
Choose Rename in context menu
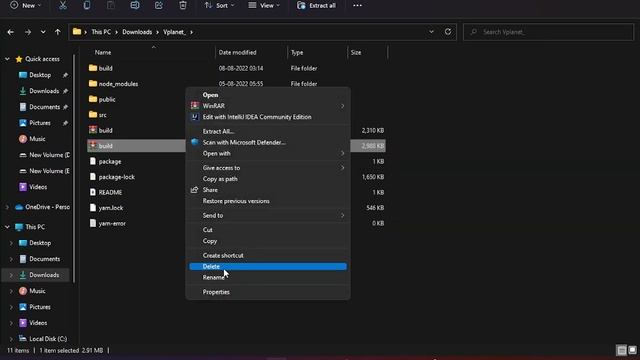tap(268, 278)
